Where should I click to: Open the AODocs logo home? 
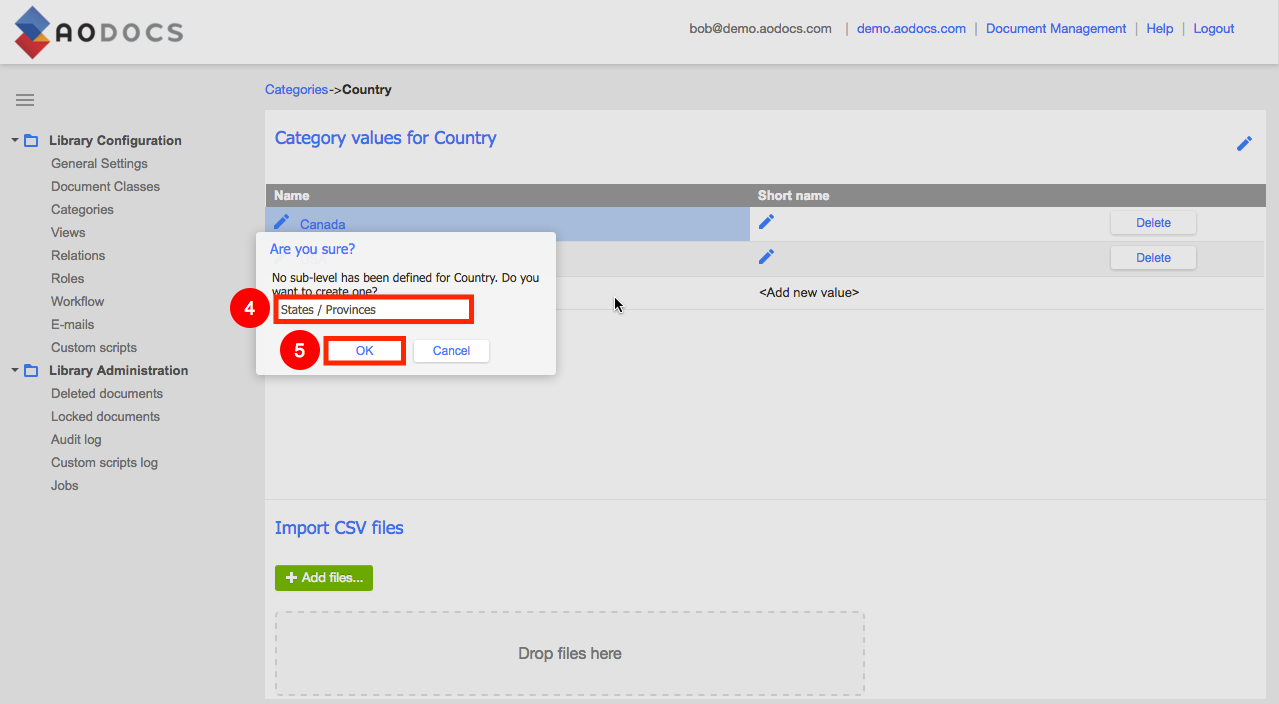tap(98, 32)
